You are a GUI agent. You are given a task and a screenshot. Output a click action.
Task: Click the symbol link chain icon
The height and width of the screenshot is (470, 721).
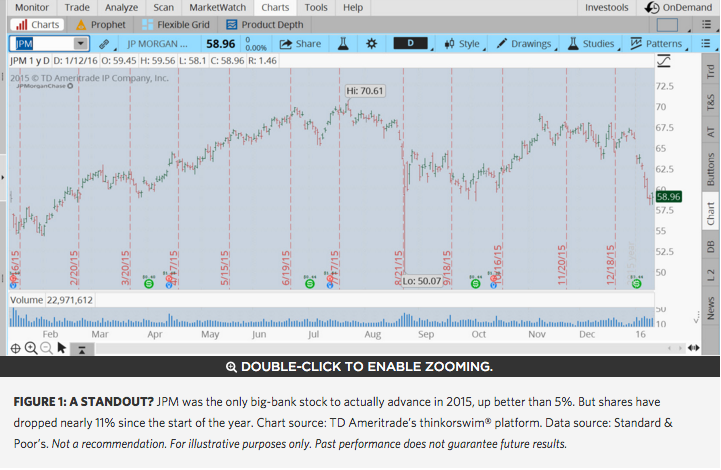pos(104,44)
